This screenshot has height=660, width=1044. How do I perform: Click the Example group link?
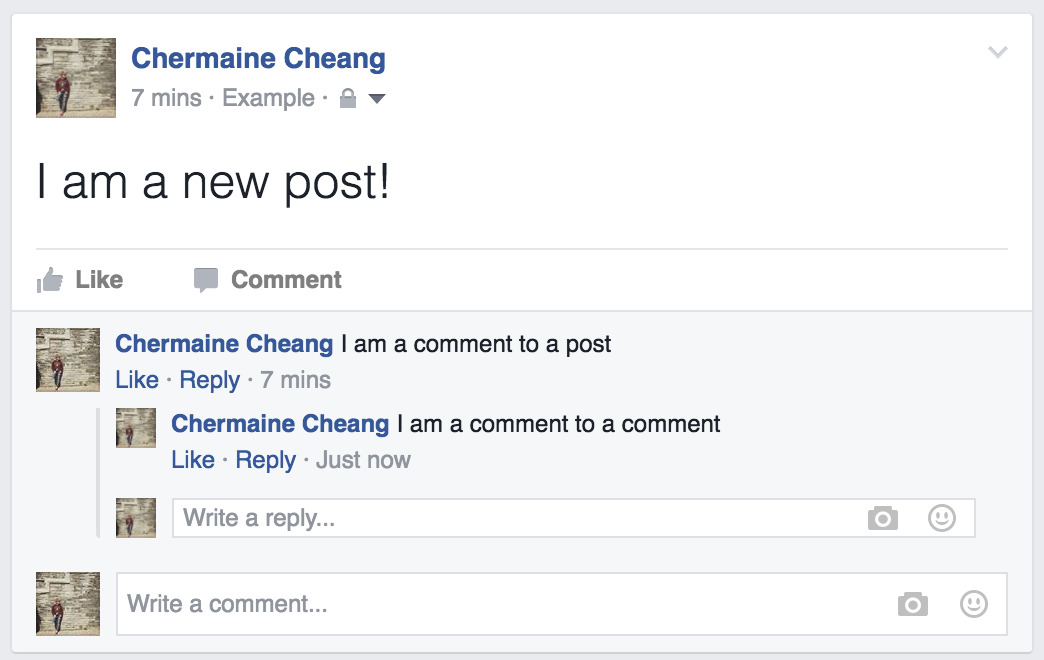(x=268, y=98)
